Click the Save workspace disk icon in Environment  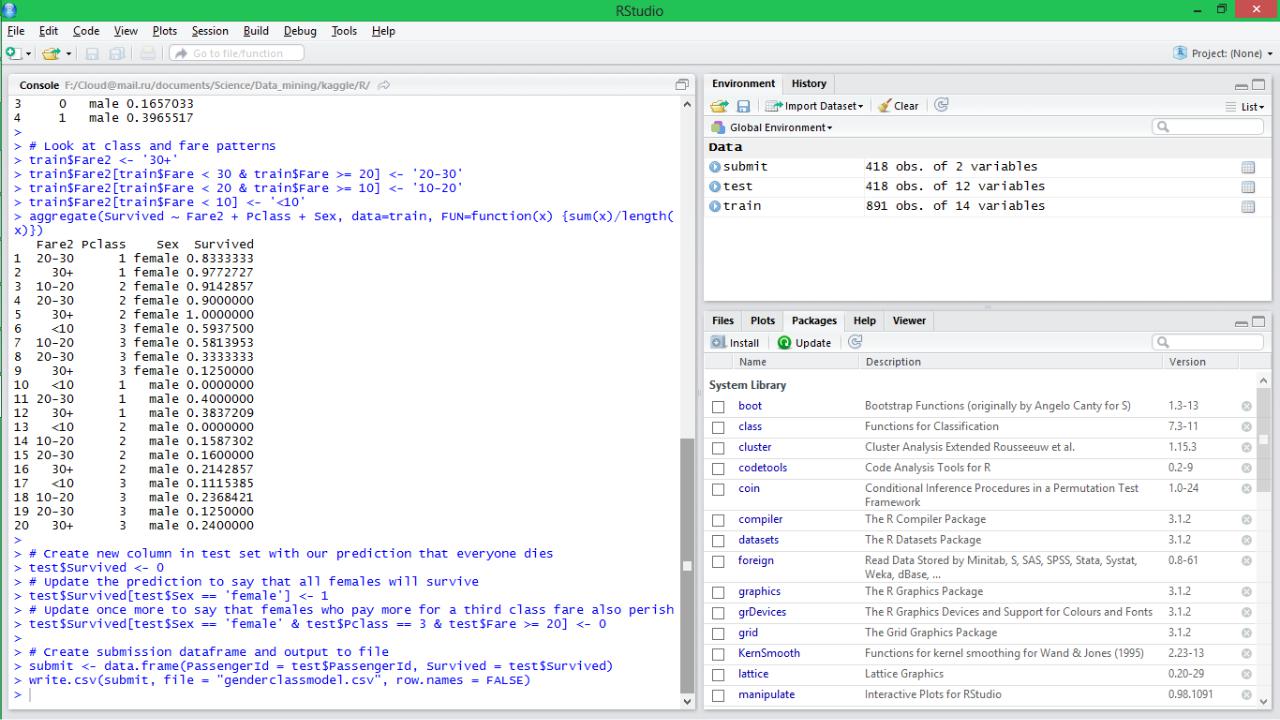click(x=743, y=106)
